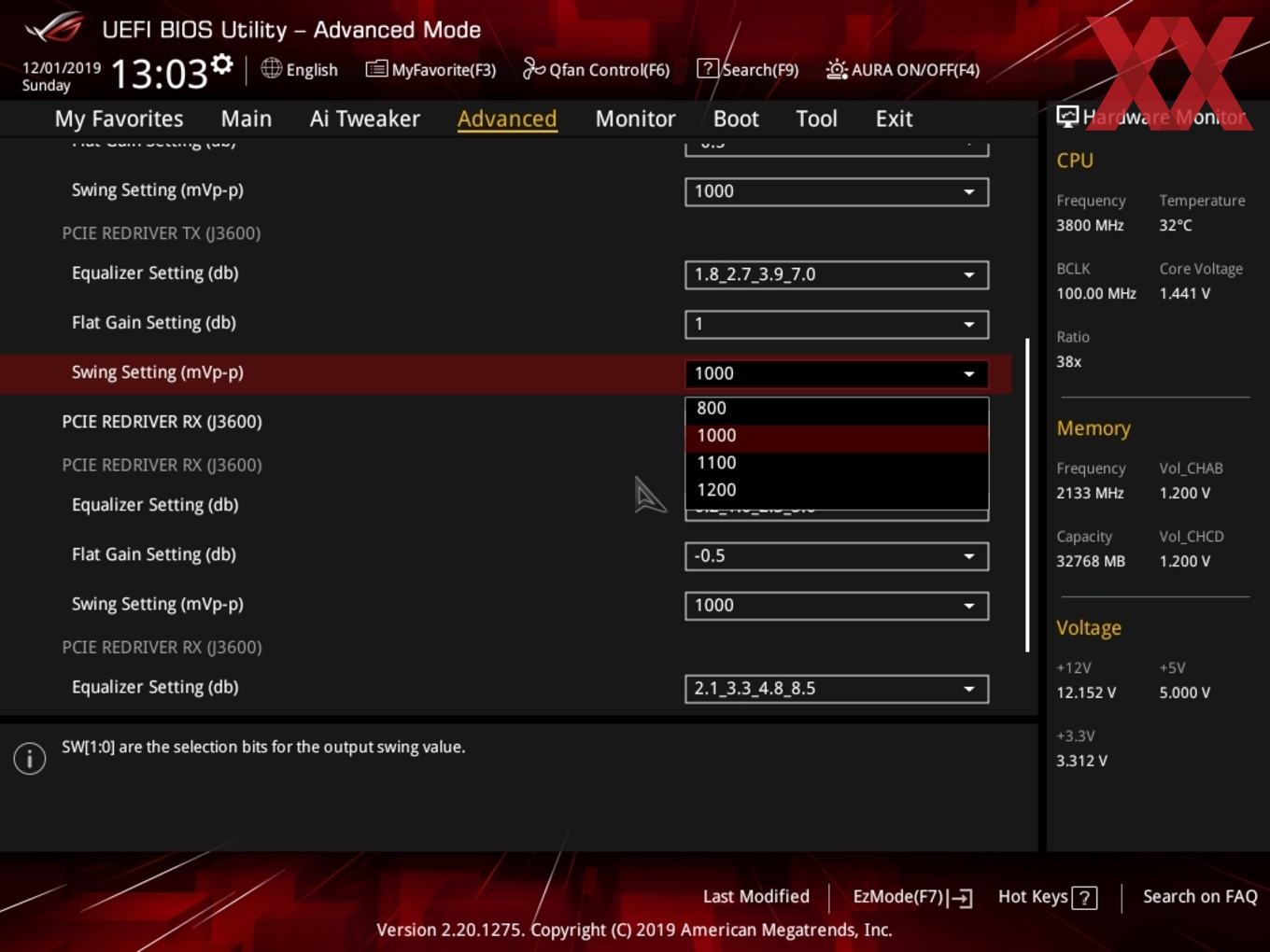Open TX Flat Gain Setting dropdown showing 1

tap(837, 324)
